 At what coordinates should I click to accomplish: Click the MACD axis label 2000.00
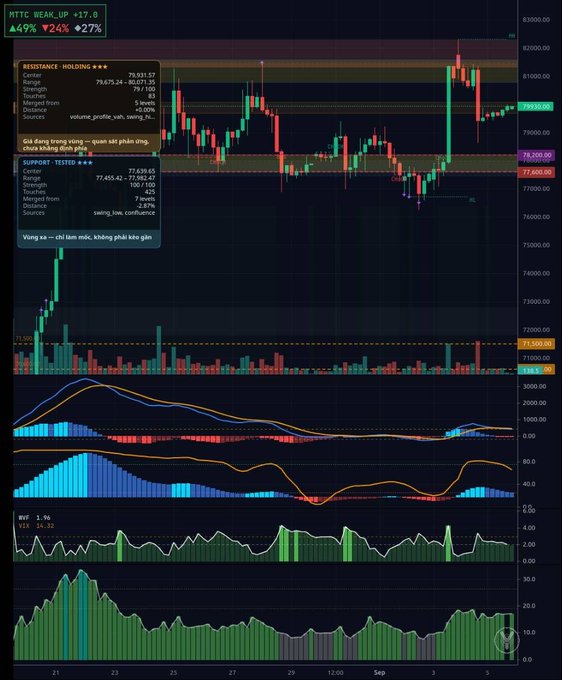(x=534, y=403)
